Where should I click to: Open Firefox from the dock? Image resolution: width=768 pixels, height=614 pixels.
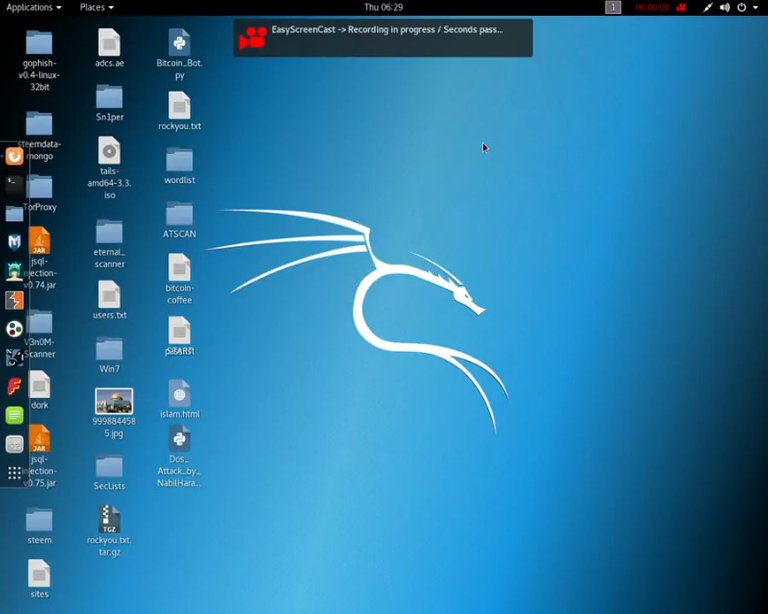[14, 156]
